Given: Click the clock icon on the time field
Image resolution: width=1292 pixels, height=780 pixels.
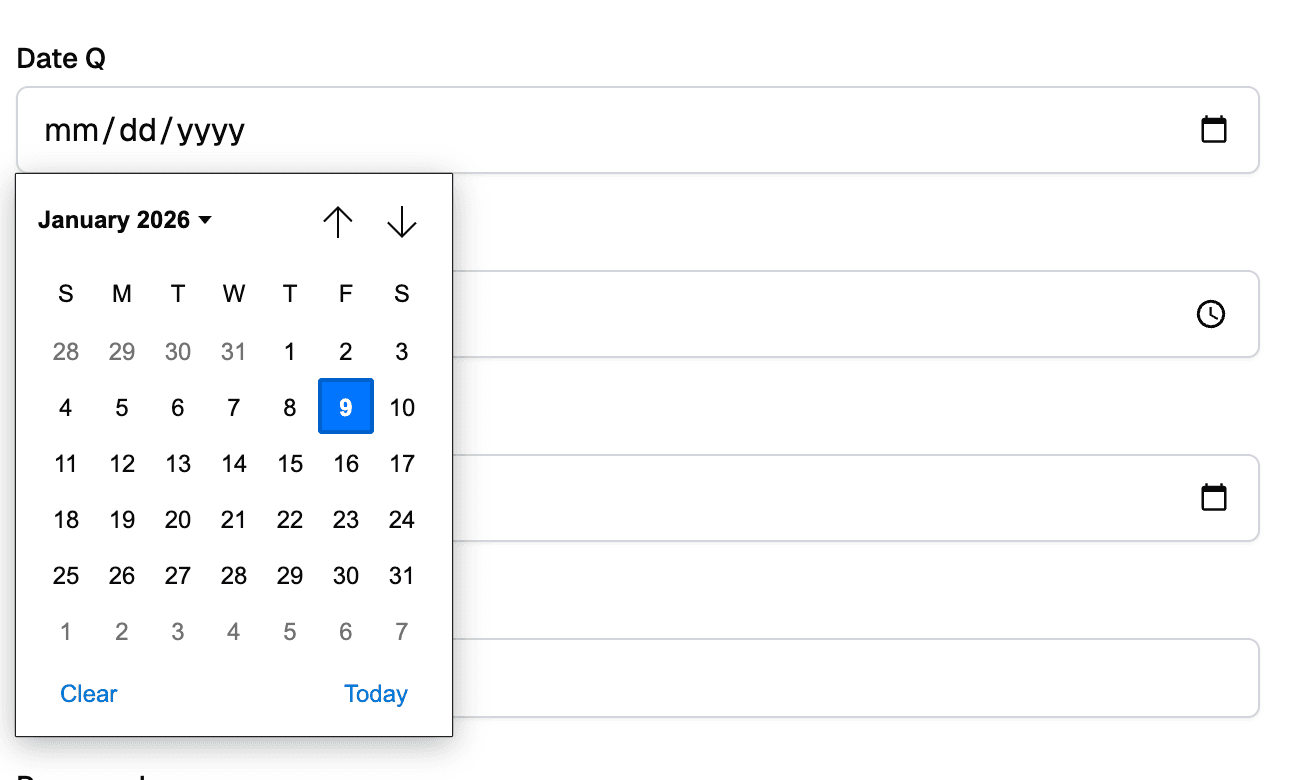Looking at the screenshot, I should point(1210,313).
